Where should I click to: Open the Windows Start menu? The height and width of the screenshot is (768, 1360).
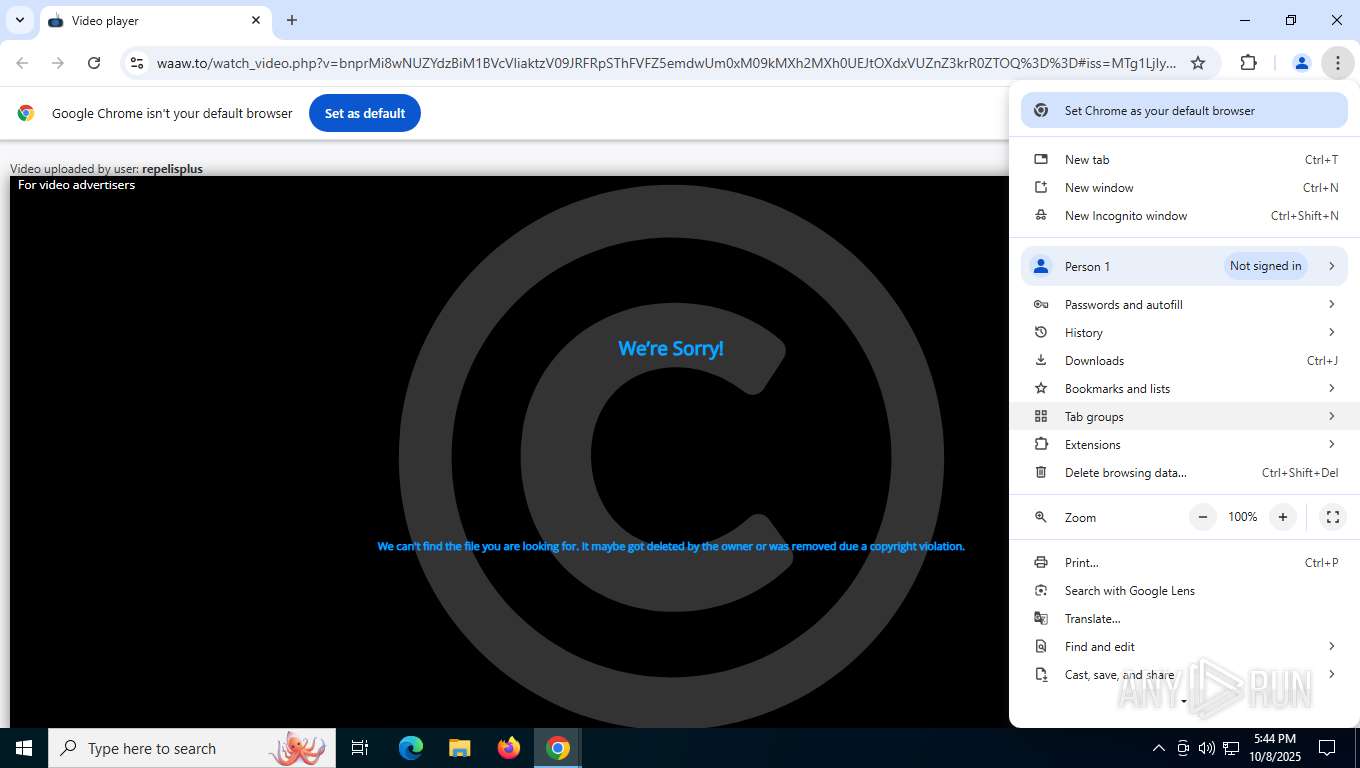pyautogui.click(x=24, y=748)
